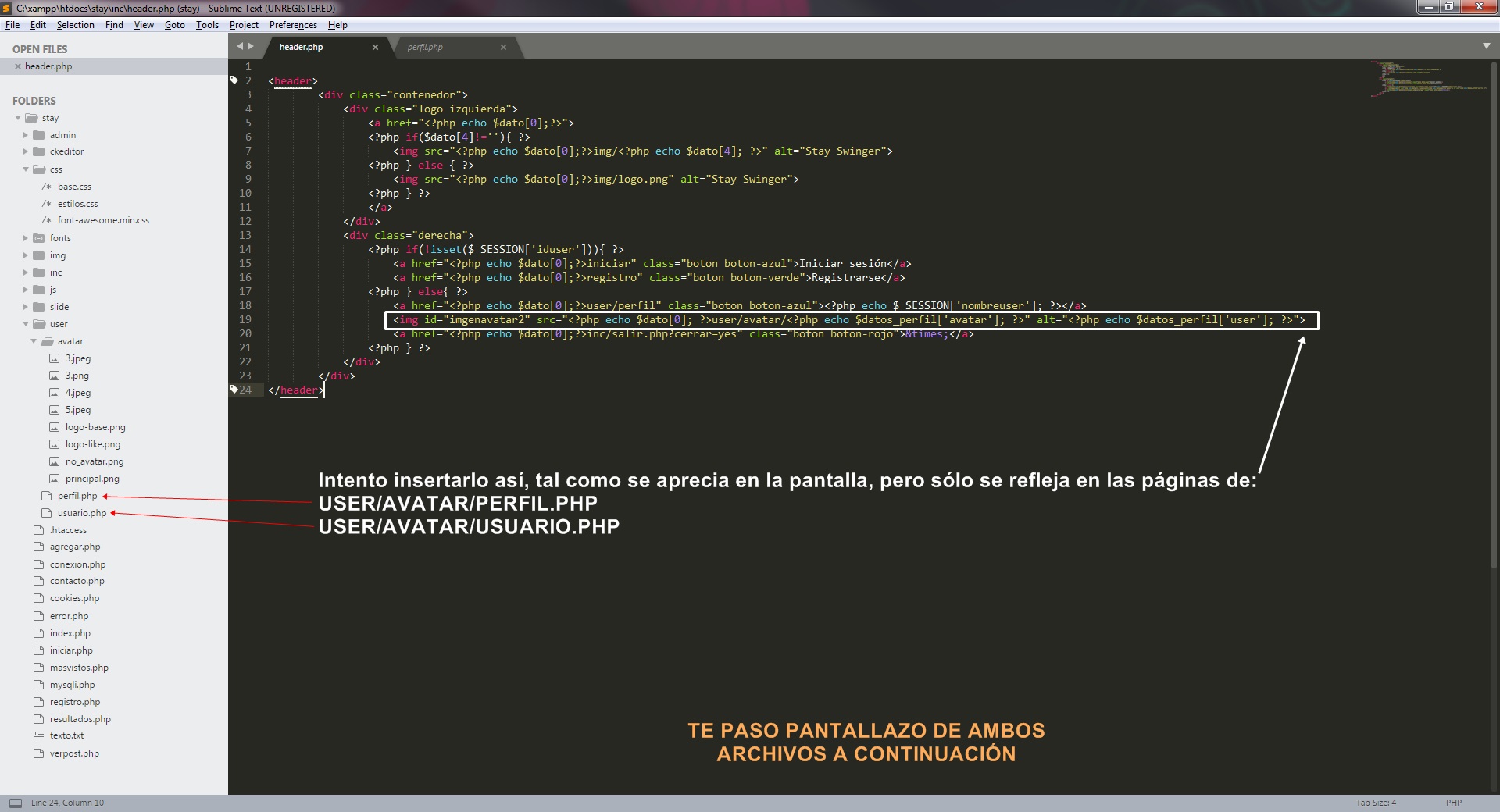The width and height of the screenshot is (1500, 812).
Task: Expand the admin folder
Action: tap(25, 135)
